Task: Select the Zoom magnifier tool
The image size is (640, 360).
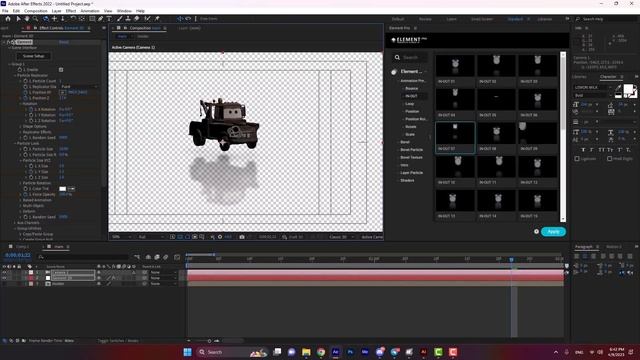Action: pyautogui.click(x=36, y=19)
